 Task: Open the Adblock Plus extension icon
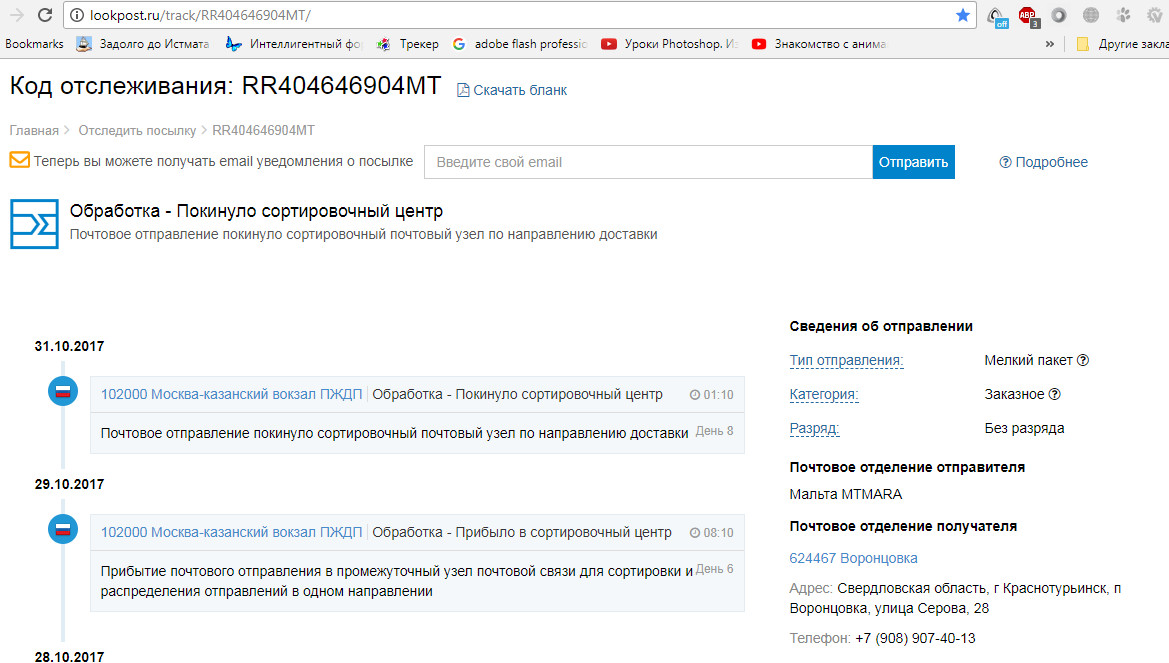pos(1027,15)
